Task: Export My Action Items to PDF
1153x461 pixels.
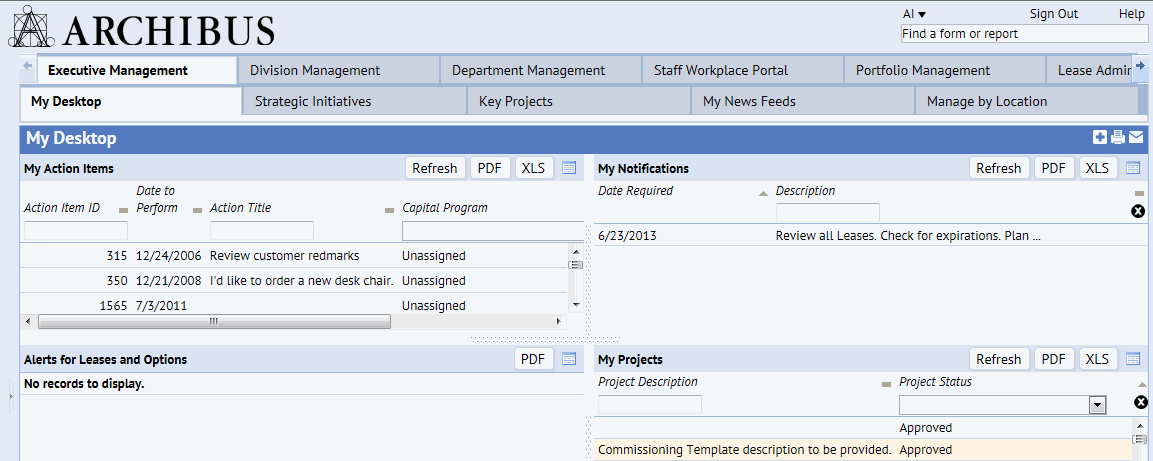Action: click(x=490, y=168)
